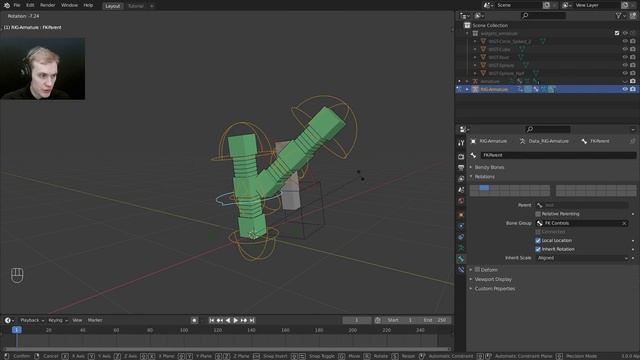
Task: Click the Scene name field
Action: point(518,5)
